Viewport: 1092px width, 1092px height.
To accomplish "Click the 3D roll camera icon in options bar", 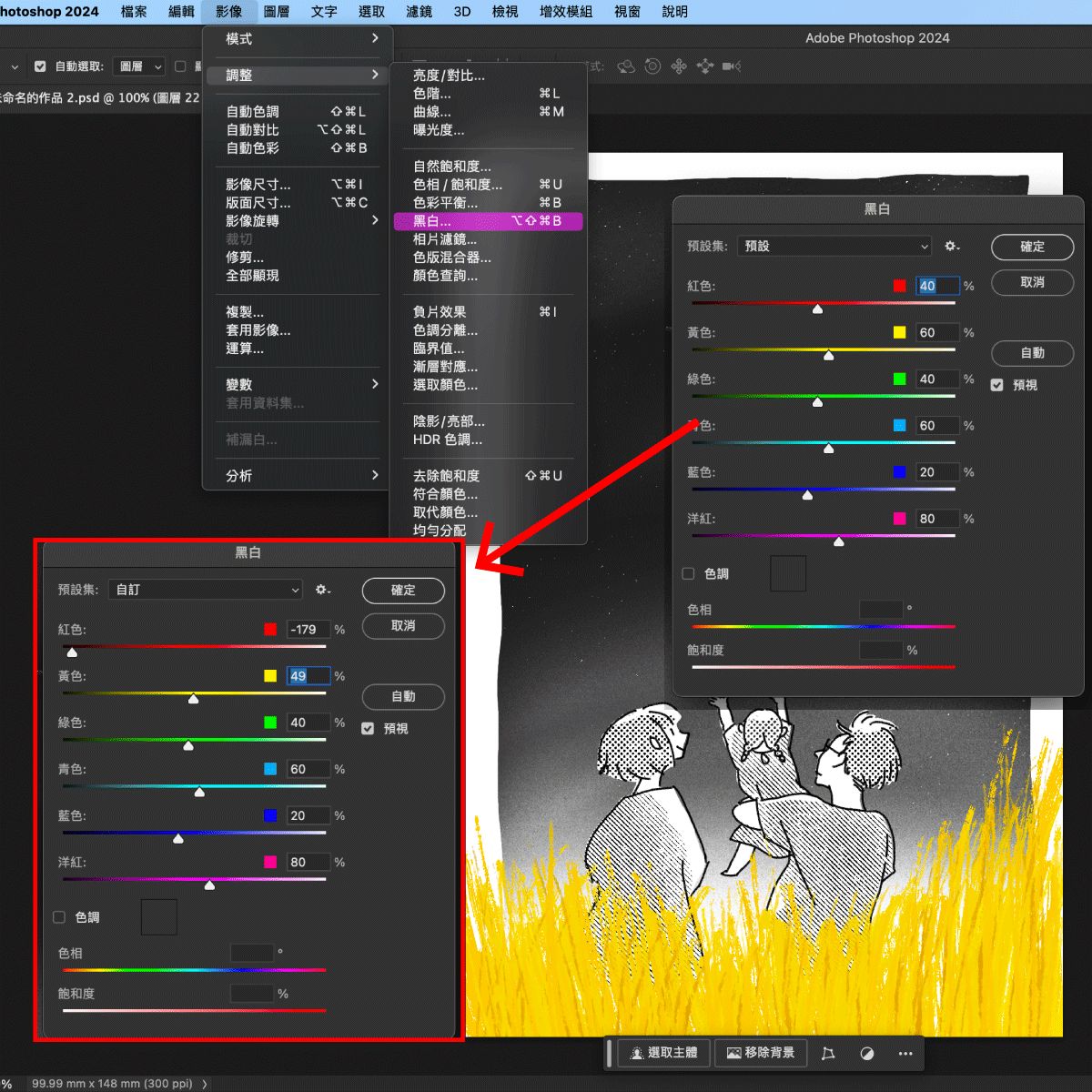I will coord(652,66).
